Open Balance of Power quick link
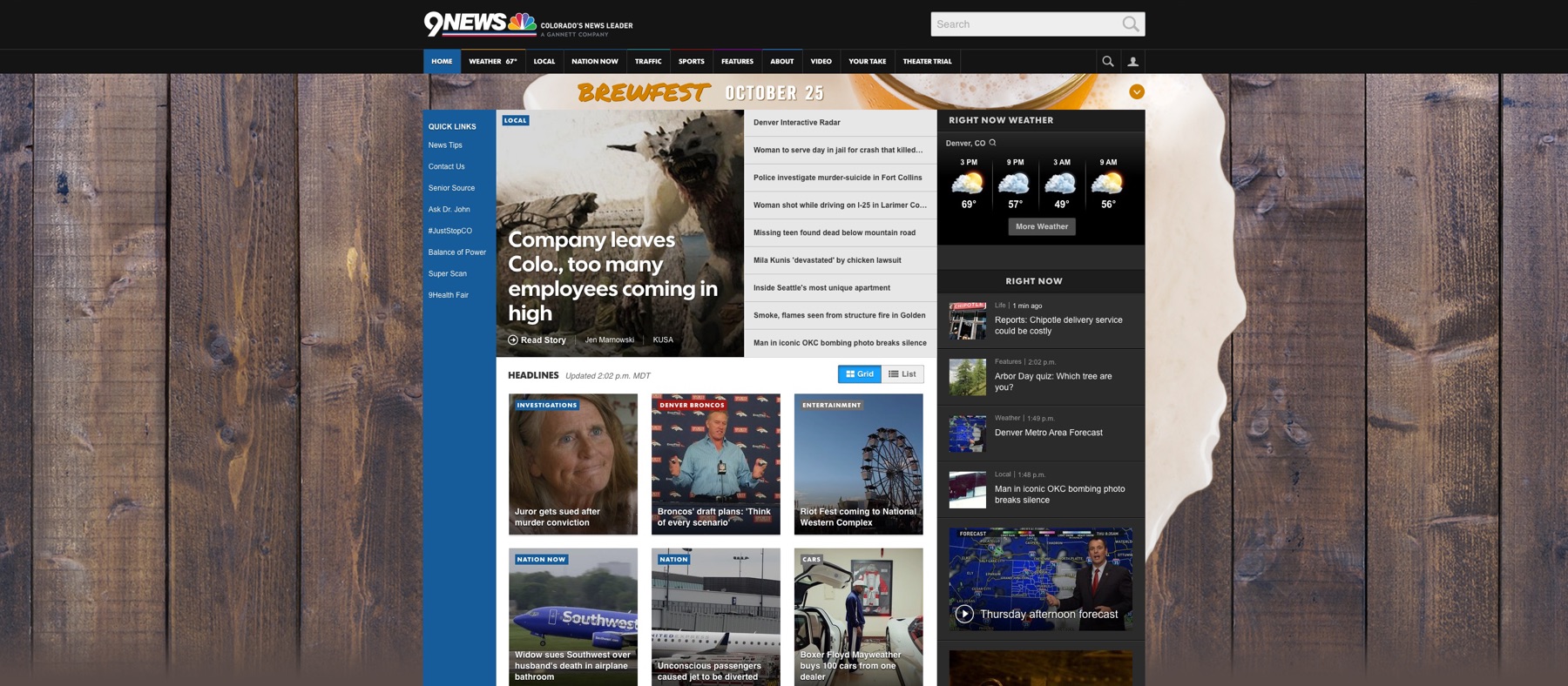1568x686 pixels. [x=457, y=252]
